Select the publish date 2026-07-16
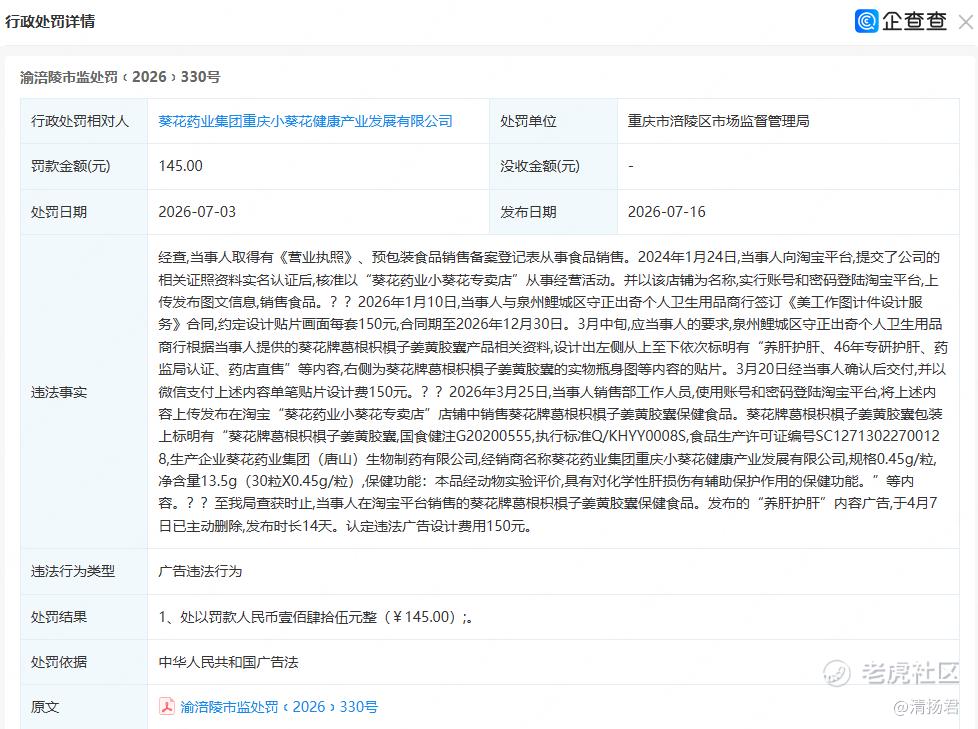978x729 pixels. pos(666,212)
